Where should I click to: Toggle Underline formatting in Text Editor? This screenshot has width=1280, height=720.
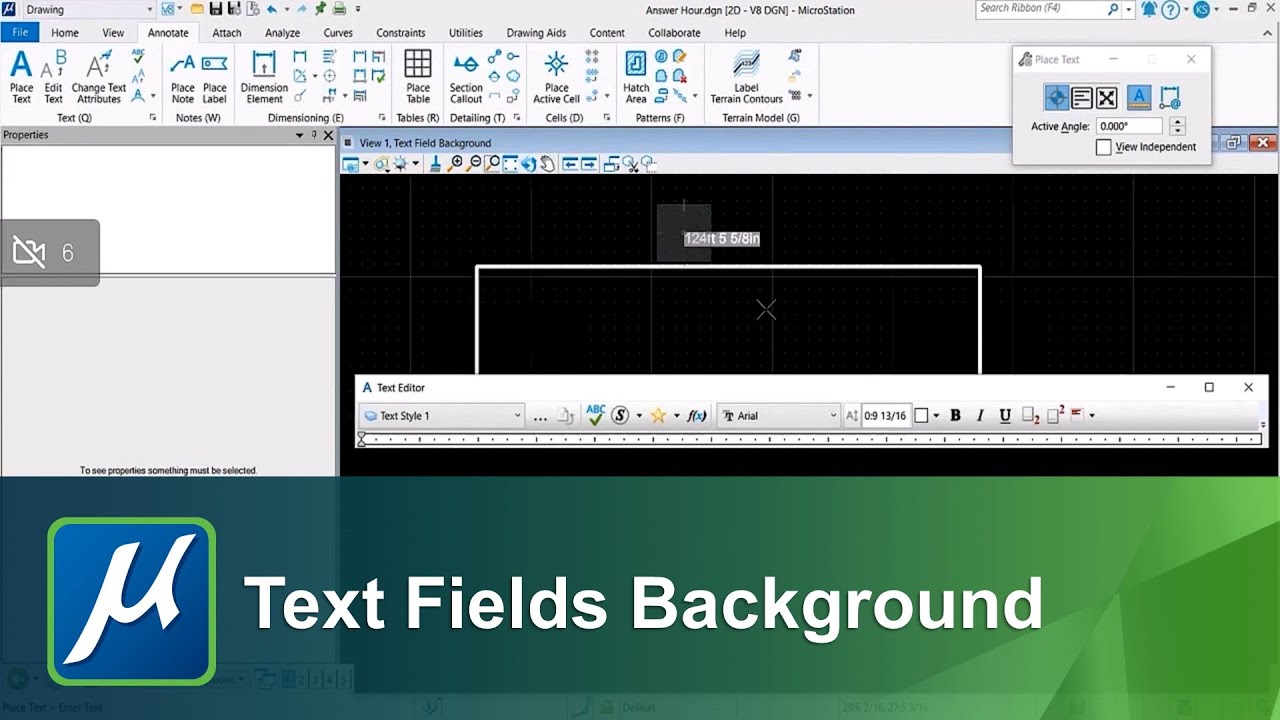[x=1005, y=416]
